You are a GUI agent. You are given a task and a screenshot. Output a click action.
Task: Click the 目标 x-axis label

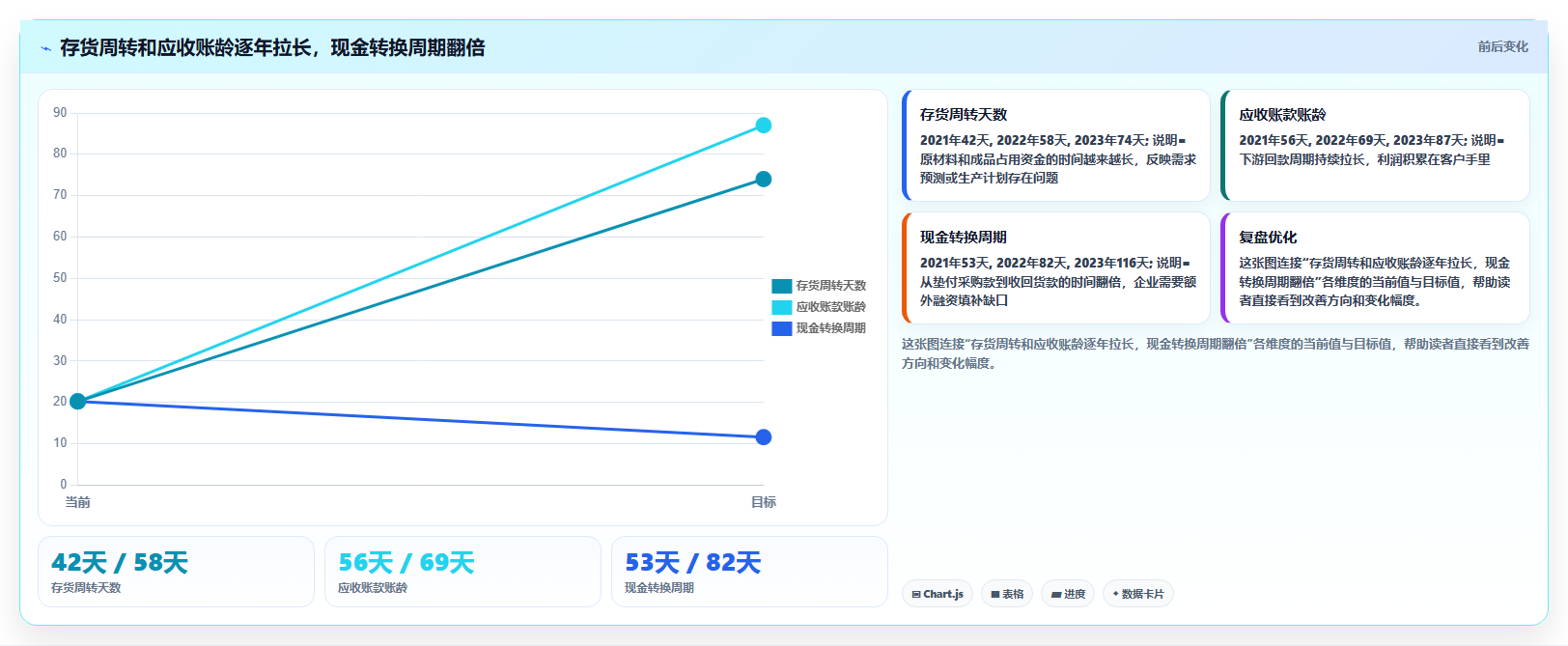click(x=764, y=502)
